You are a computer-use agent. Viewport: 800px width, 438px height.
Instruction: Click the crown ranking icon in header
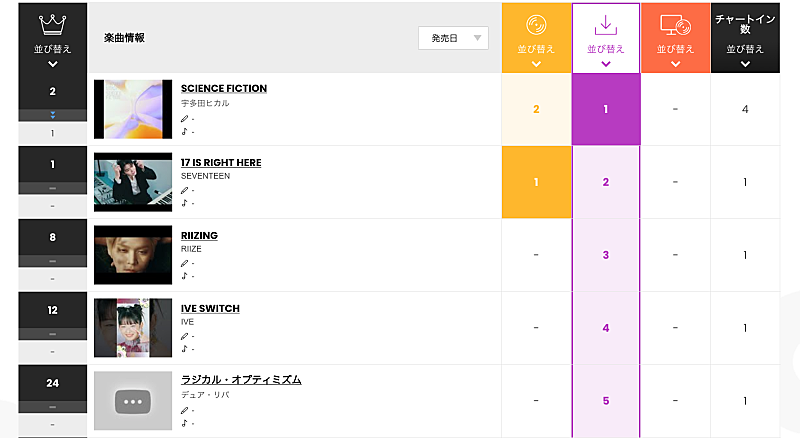[52, 25]
